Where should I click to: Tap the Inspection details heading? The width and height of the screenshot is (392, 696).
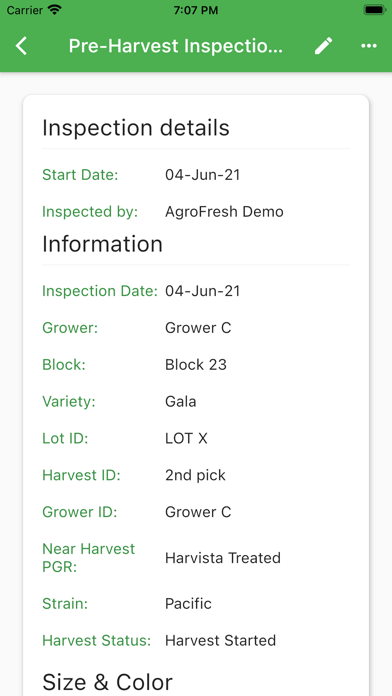pos(136,128)
